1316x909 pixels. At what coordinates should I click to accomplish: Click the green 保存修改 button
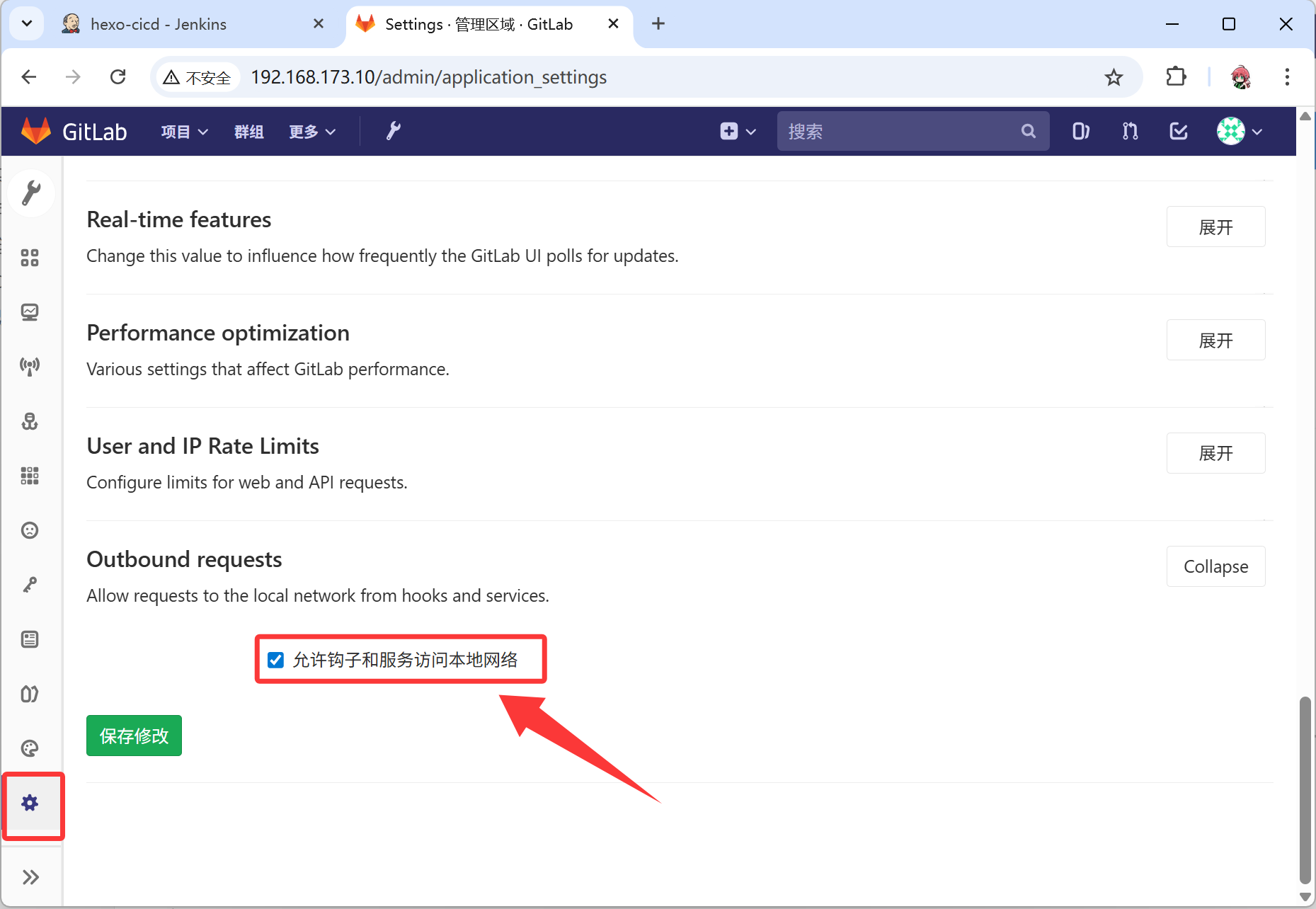tap(134, 736)
